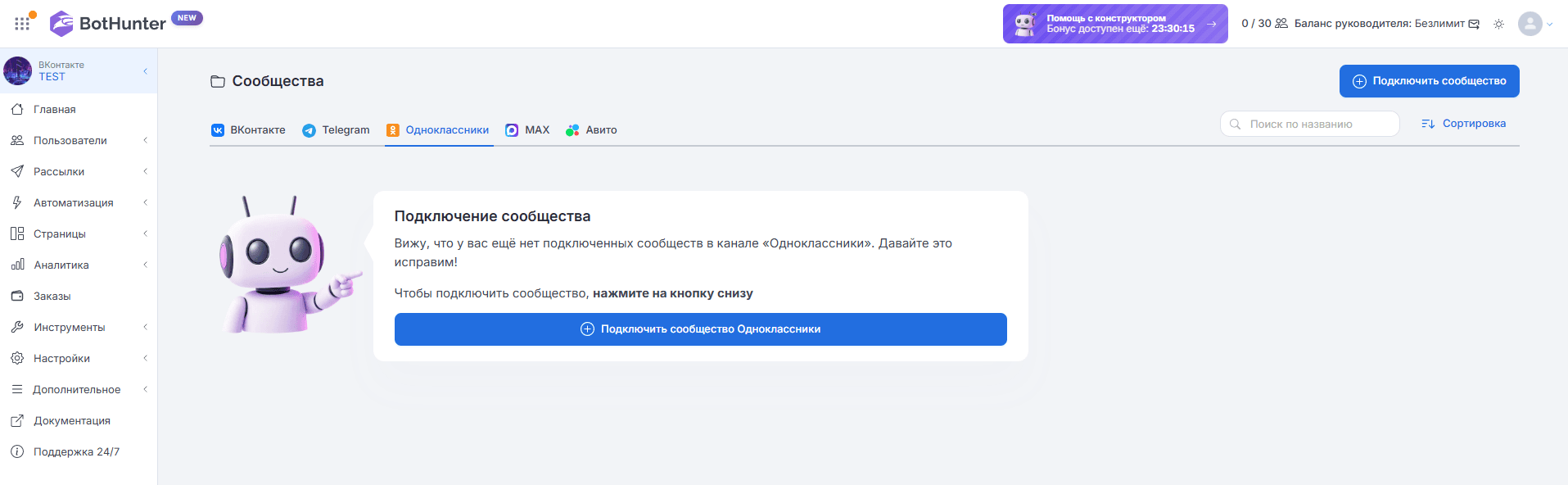Expand the Аналитика chevron
1568x485 pixels.
[146, 265]
